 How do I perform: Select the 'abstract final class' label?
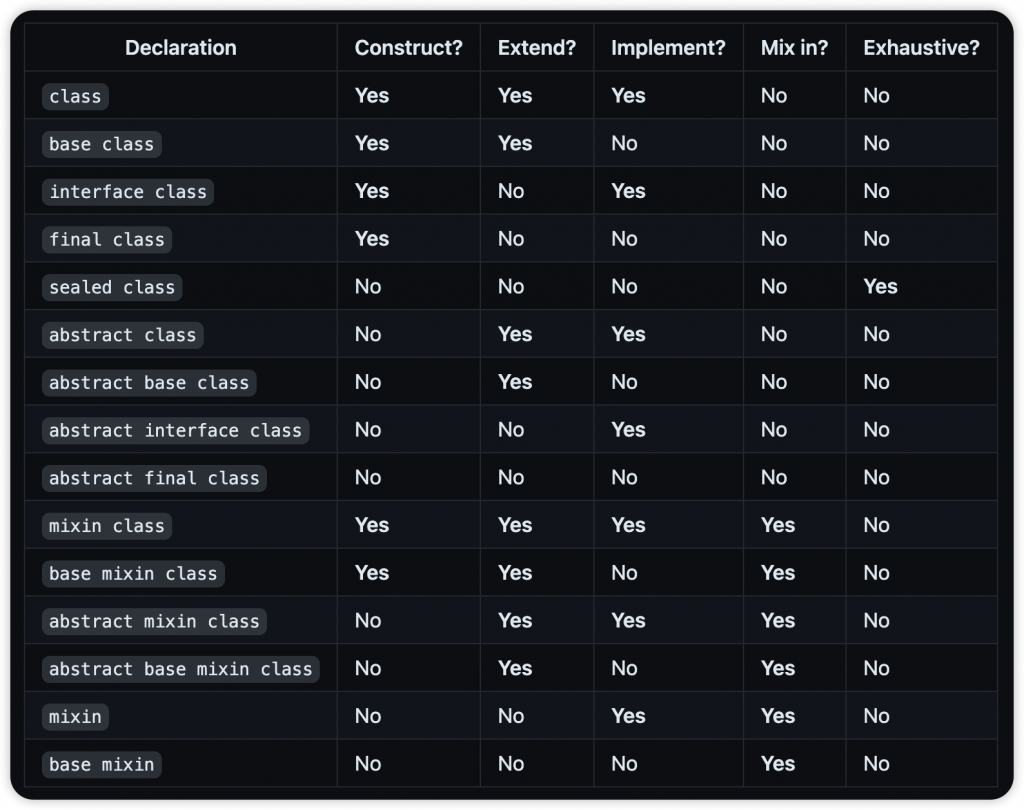(154, 479)
